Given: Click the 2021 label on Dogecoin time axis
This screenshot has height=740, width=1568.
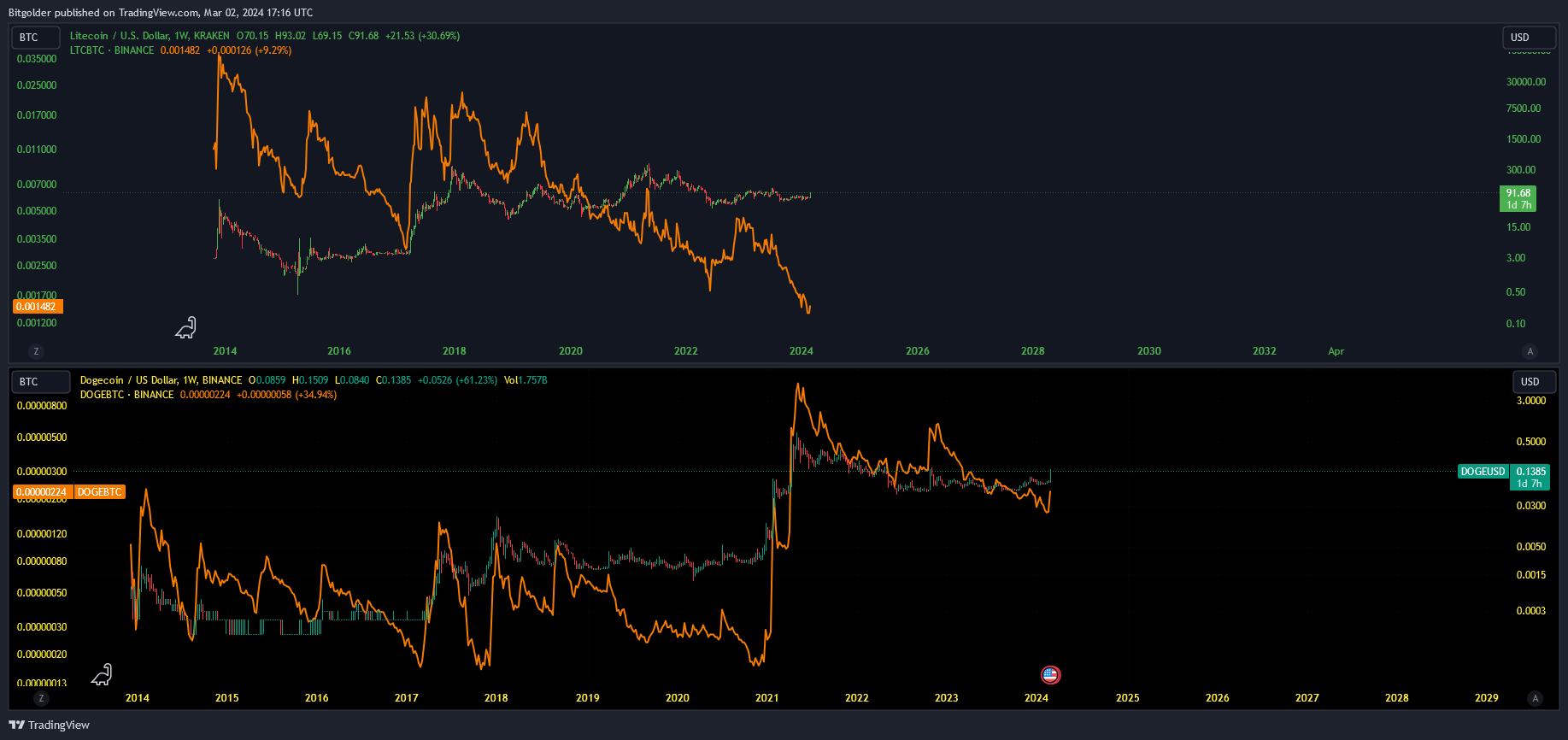Looking at the screenshot, I should tap(767, 698).
